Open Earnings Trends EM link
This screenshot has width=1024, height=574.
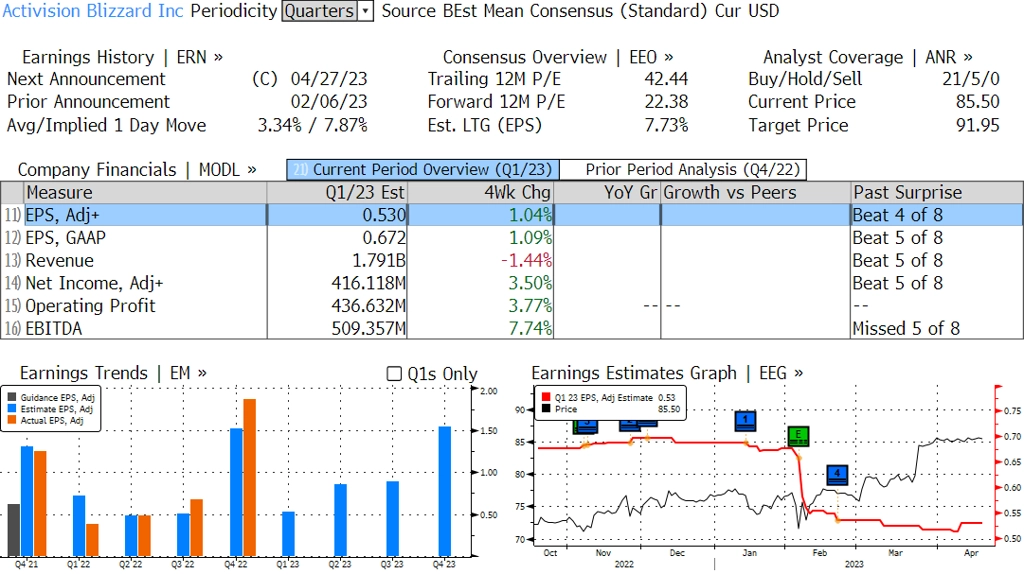(114, 373)
